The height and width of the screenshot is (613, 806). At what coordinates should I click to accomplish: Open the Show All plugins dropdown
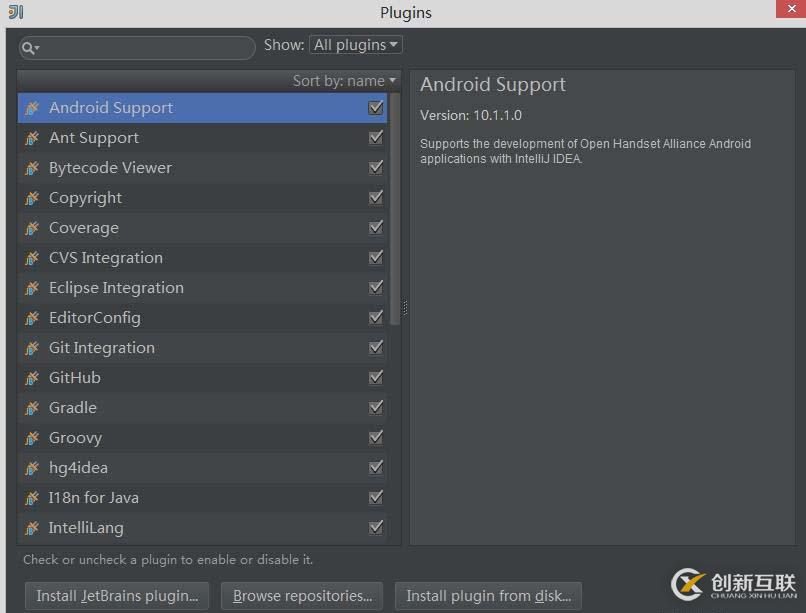pos(356,45)
